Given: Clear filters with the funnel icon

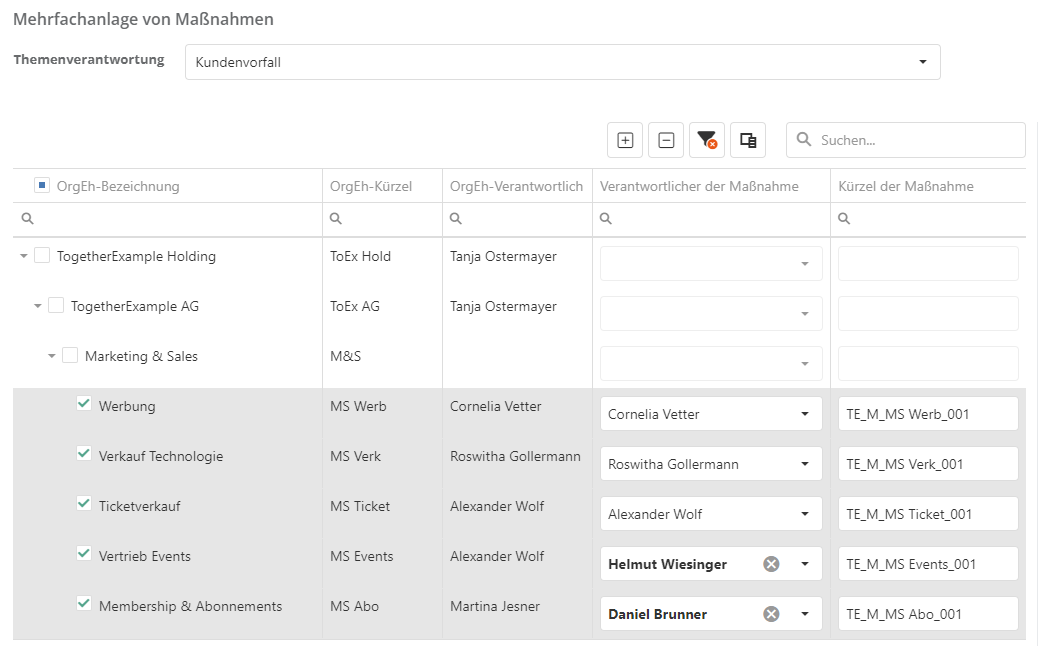Looking at the screenshot, I should [x=707, y=140].
